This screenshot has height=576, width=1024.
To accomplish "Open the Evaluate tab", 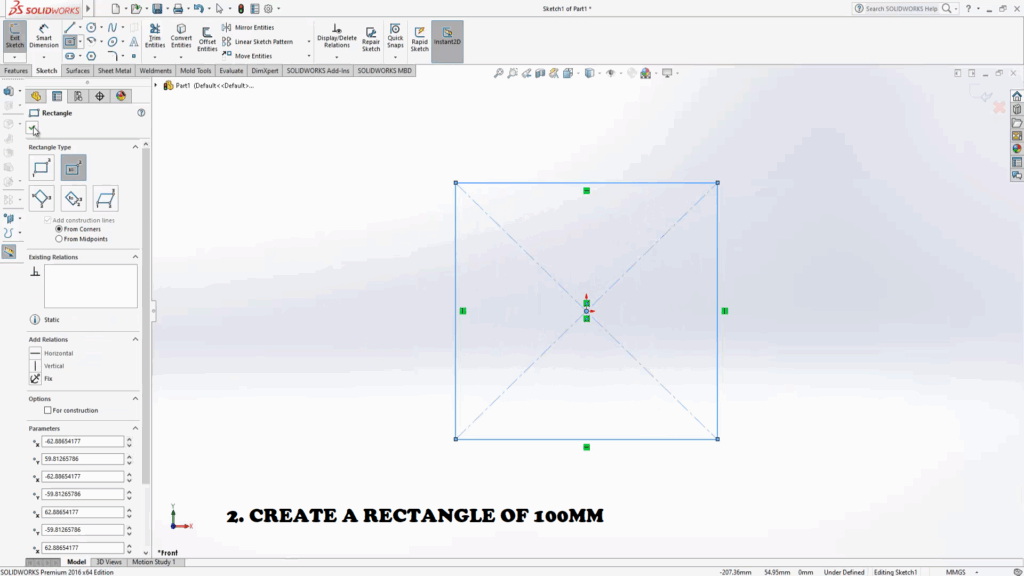I will click(x=231, y=71).
